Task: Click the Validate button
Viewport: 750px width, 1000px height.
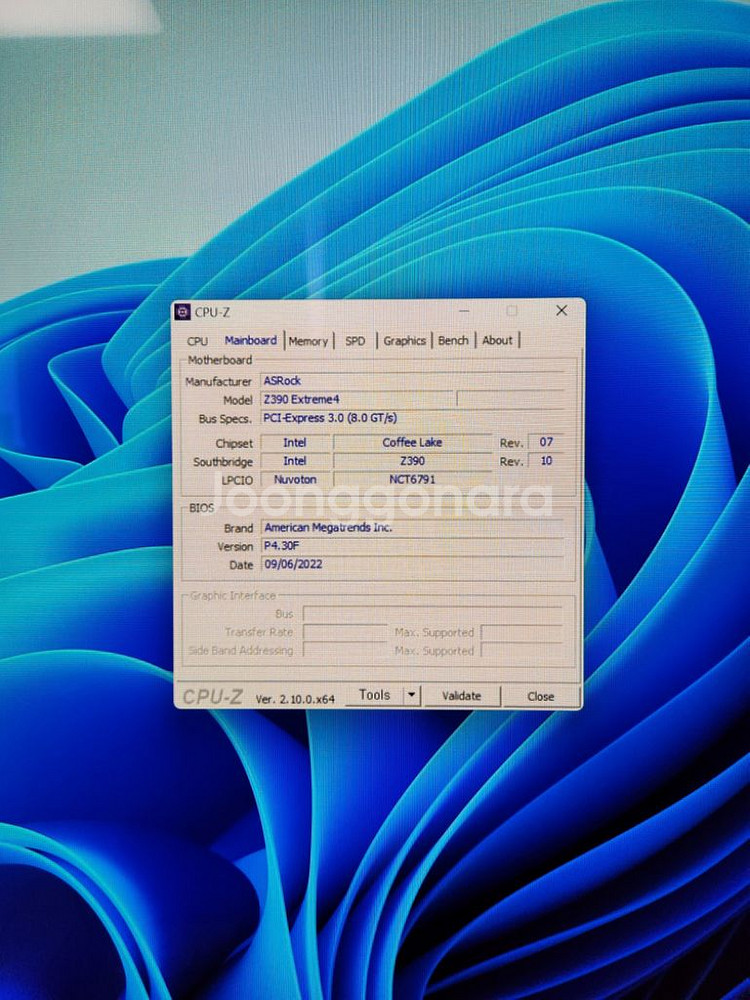Action: [462, 696]
